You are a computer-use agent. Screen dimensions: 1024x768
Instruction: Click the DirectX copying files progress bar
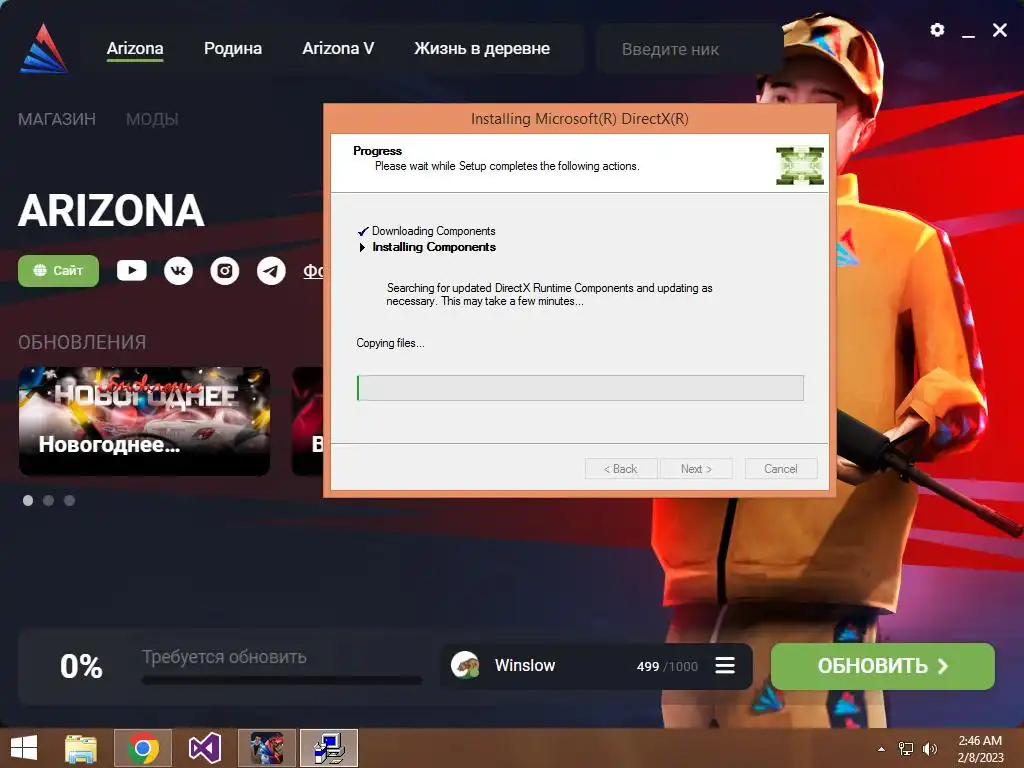click(x=580, y=388)
